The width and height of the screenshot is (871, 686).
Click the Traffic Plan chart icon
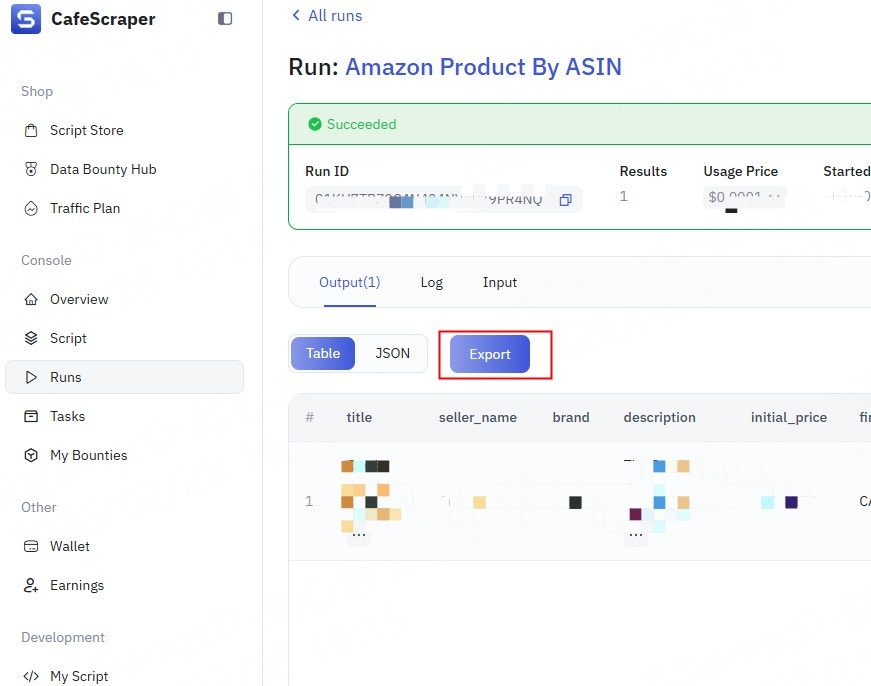pyautogui.click(x=31, y=208)
